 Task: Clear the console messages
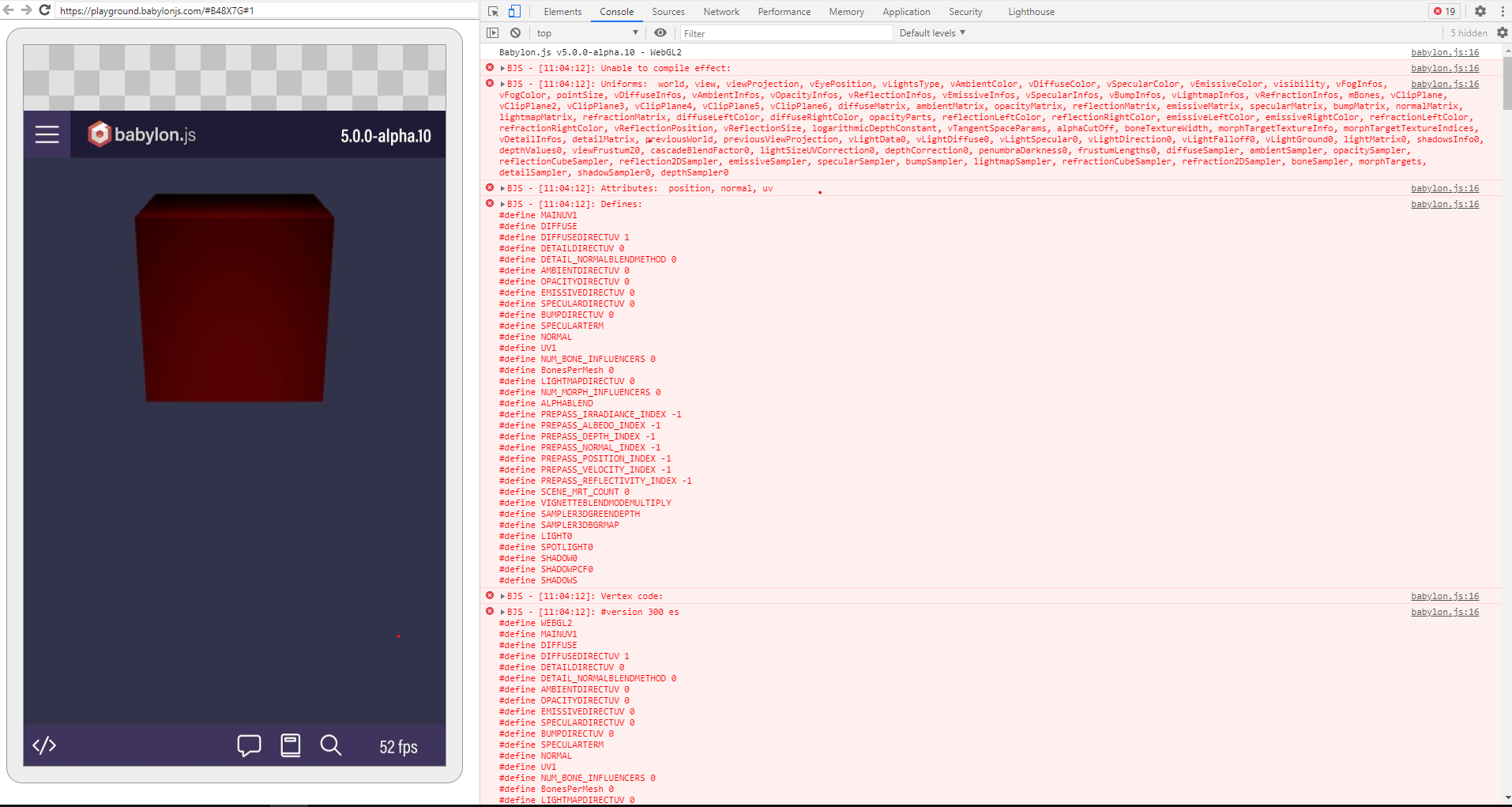pyautogui.click(x=515, y=32)
